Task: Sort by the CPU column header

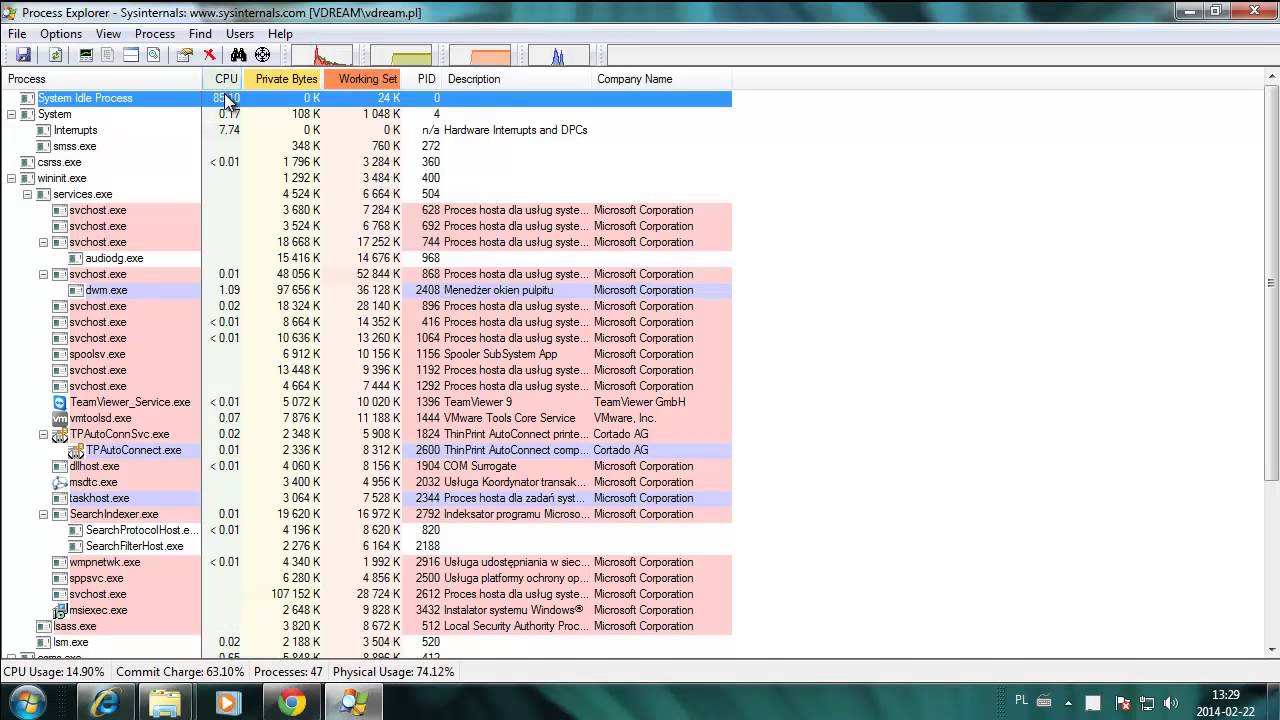Action: [x=223, y=79]
